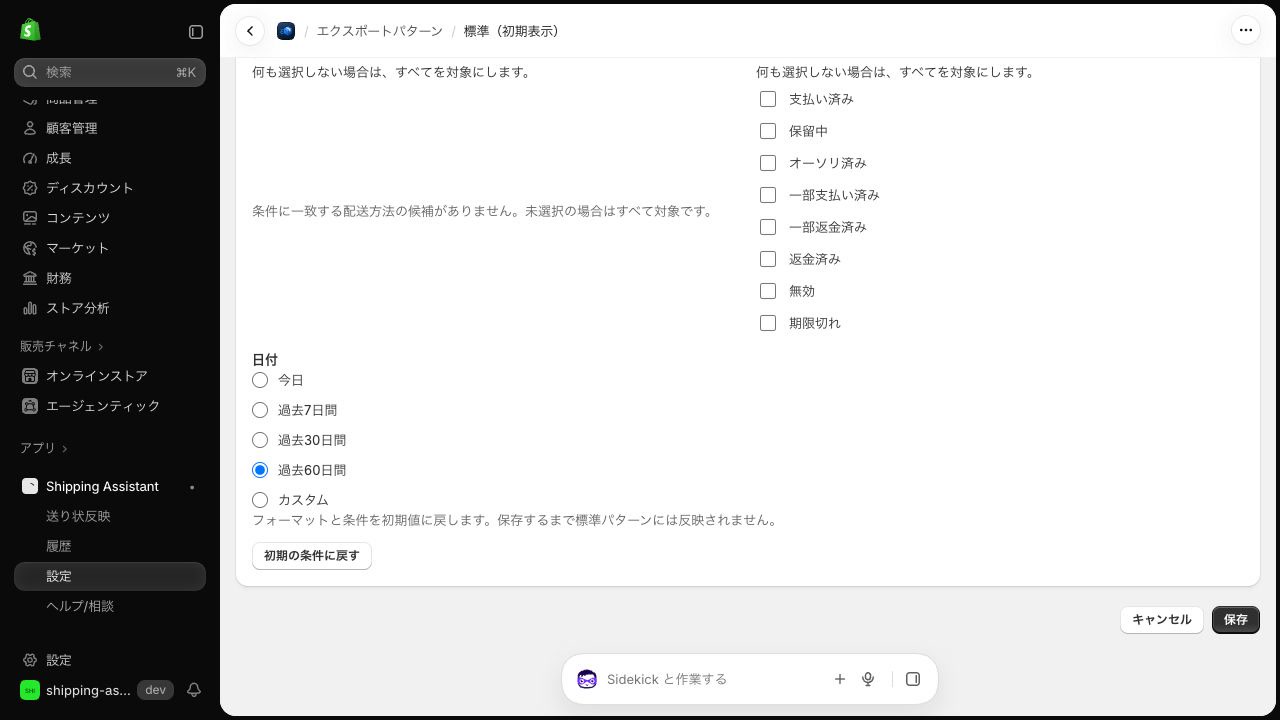Open 顧客管理 person icon
Viewport: 1280px width, 720px height.
click(x=30, y=128)
